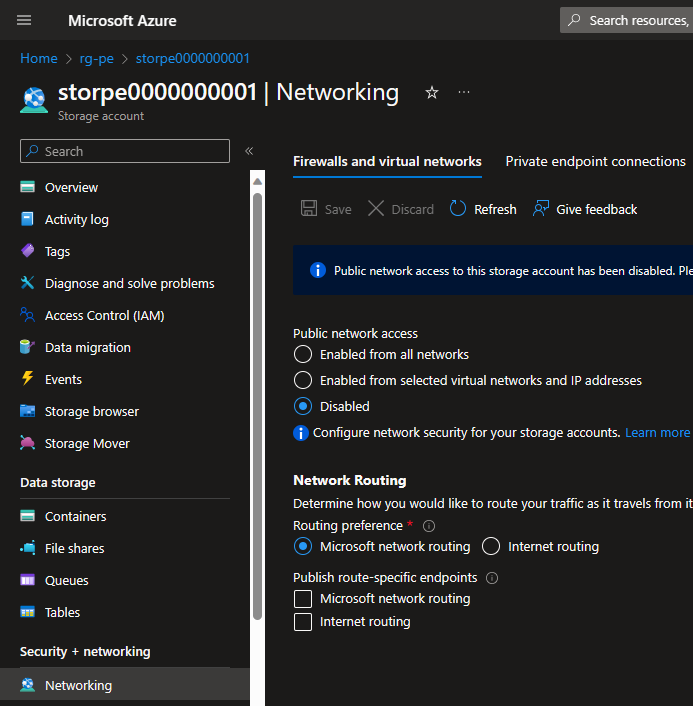
Task: Click the sidebar scrollbar thumb
Action: pos(258,406)
